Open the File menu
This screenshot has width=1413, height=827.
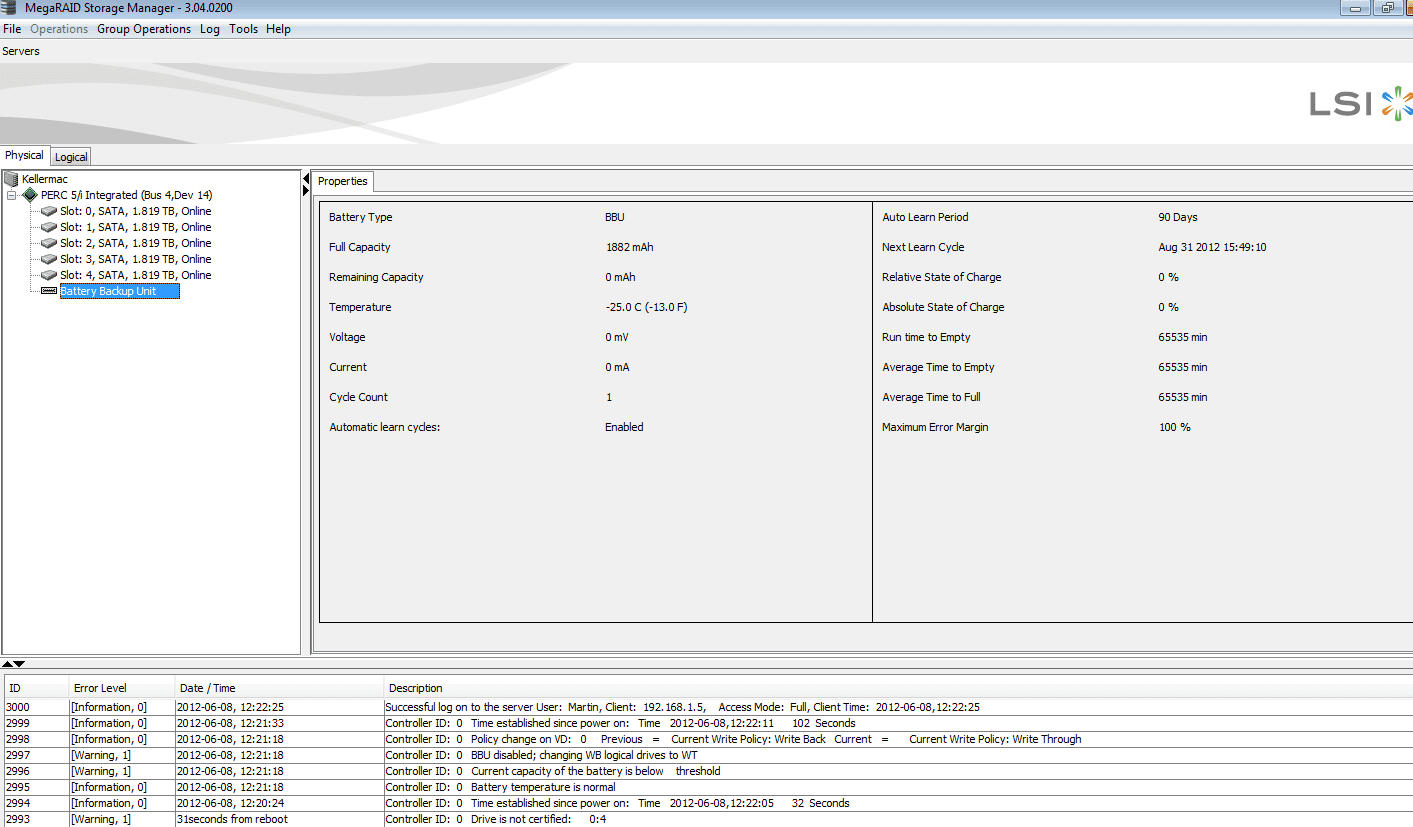[x=12, y=29]
